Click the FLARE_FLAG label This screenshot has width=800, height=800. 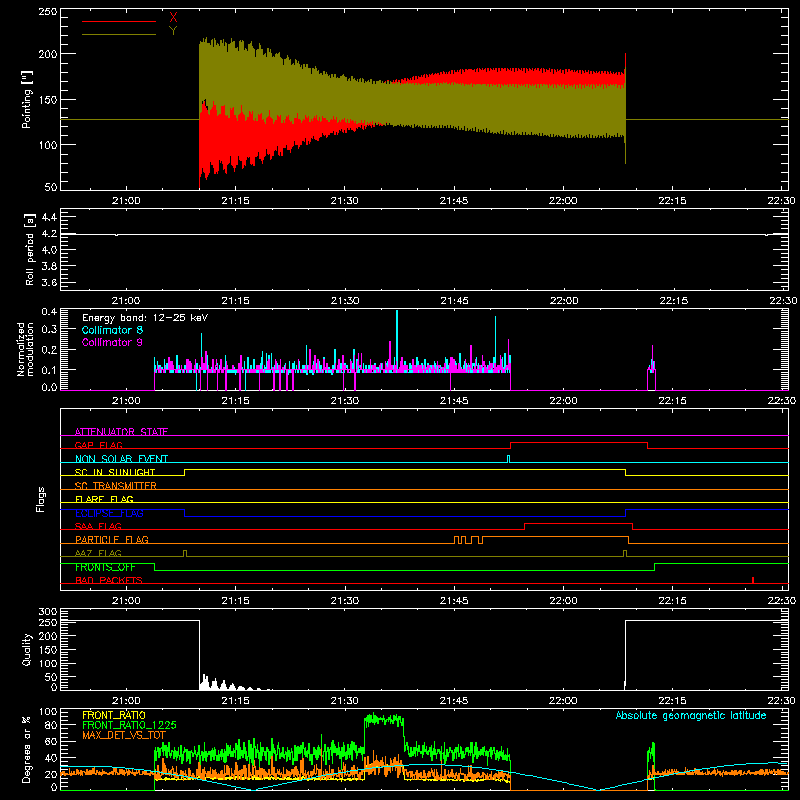tap(104, 499)
